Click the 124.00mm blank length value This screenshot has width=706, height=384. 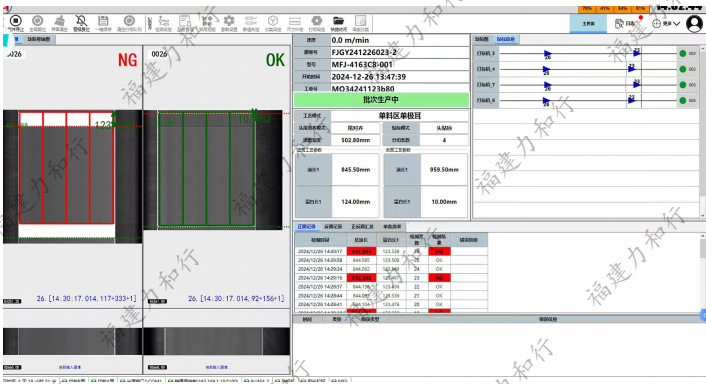(355, 202)
